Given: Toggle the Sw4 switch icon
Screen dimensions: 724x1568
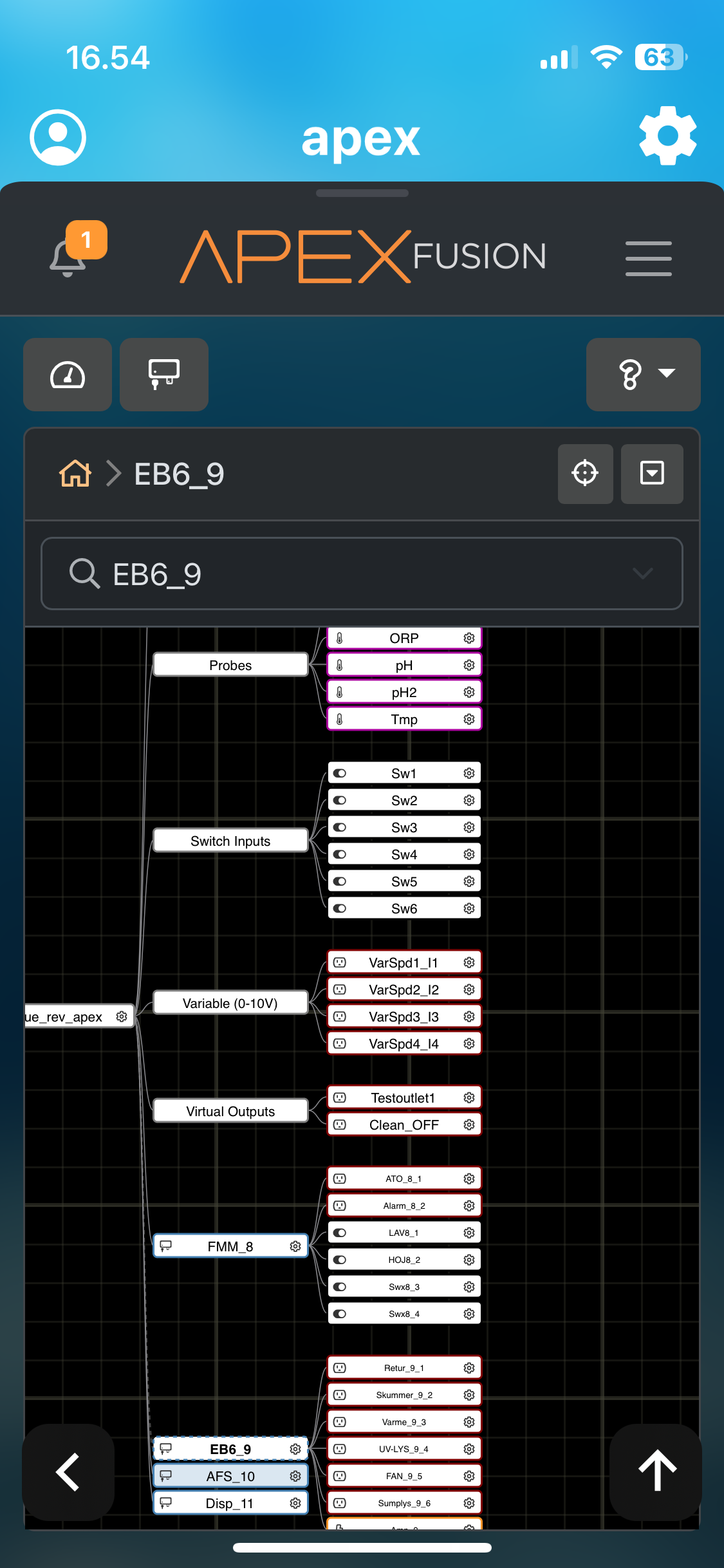Looking at the screenshot, I should [340, 854].
